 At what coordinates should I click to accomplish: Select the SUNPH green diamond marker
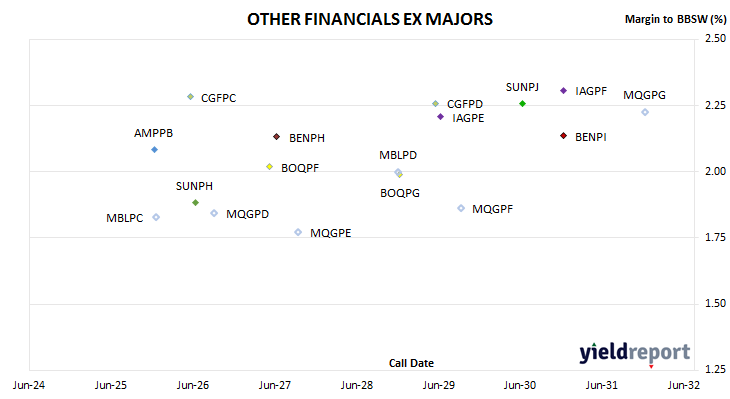(196, 203)
